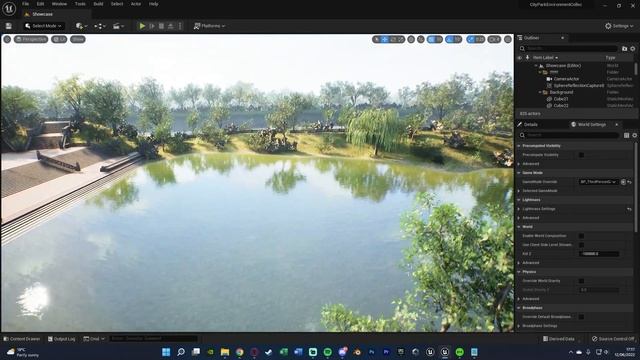Click Derived Data in status bar
640x360 pixels.
558,339
